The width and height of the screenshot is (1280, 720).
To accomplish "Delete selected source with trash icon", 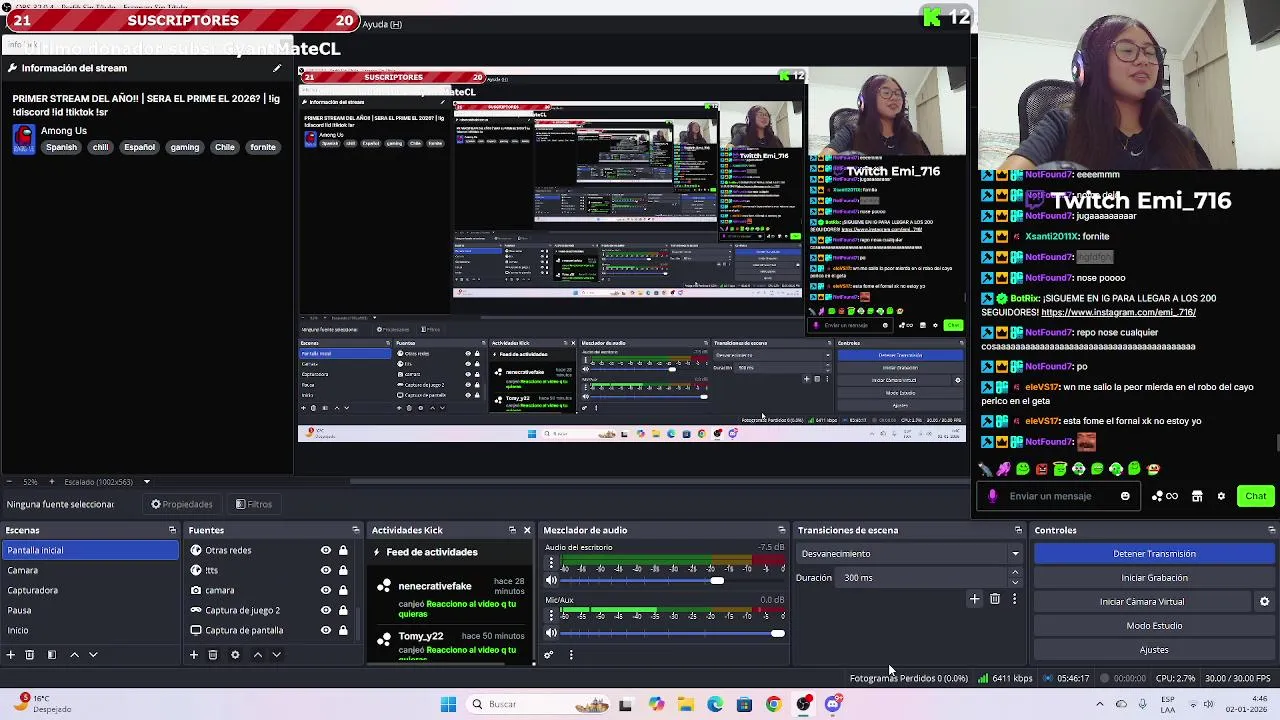I will [x=213, y=655].
